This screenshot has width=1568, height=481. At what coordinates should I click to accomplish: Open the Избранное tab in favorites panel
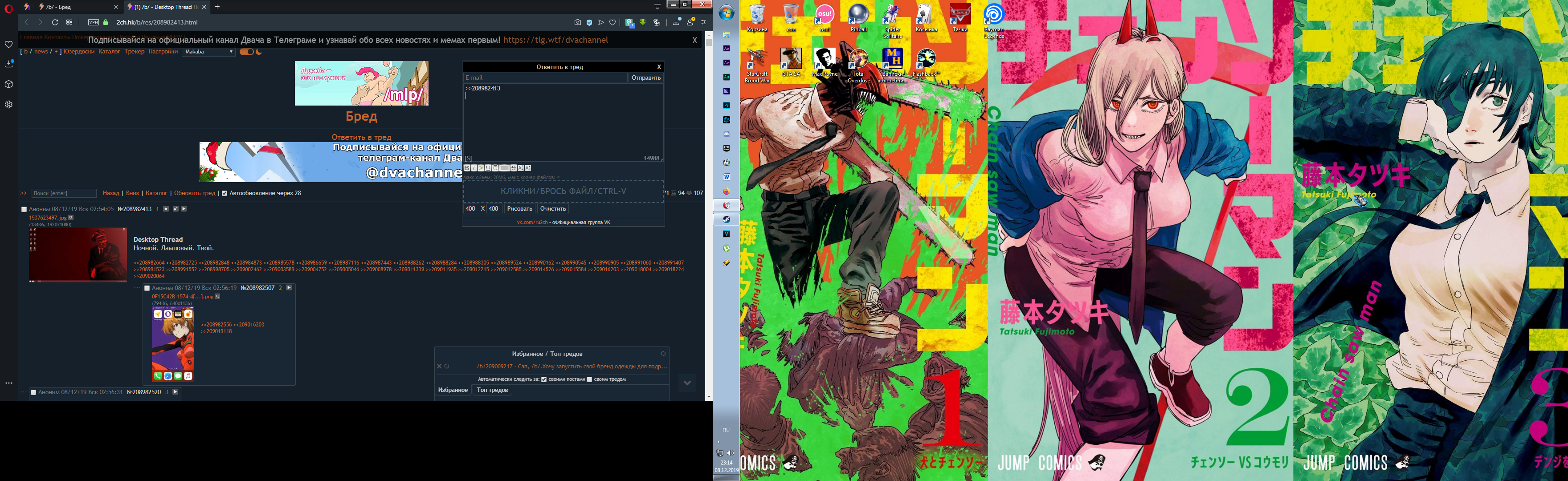pos(453,390)
